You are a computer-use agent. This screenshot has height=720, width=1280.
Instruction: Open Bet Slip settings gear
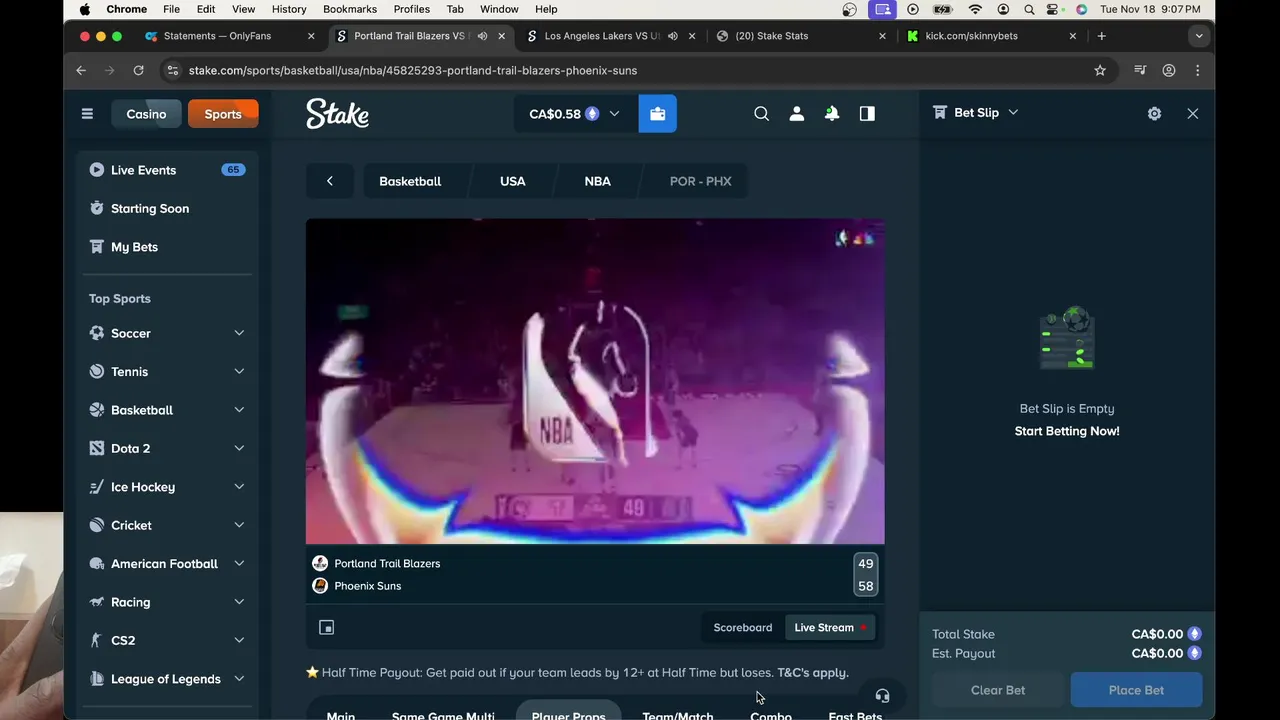[x=1154, y=114]
